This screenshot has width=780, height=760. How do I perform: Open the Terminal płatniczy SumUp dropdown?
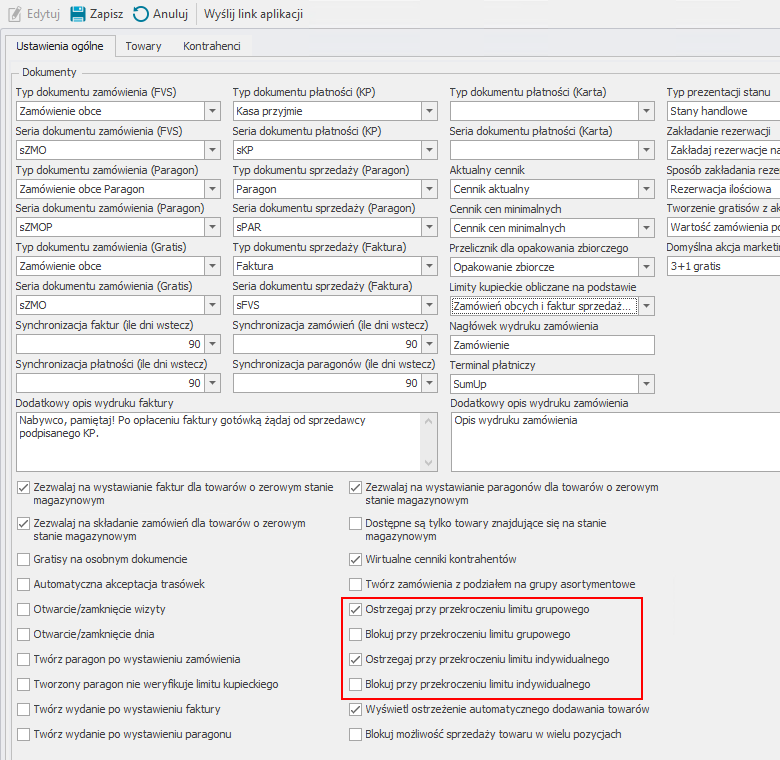(x=645, y=384)
